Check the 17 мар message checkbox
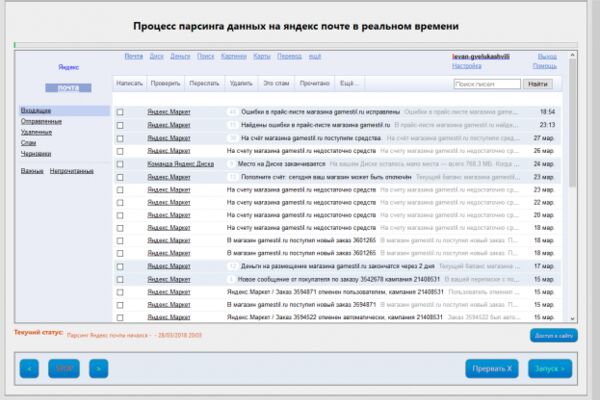600x400 pixels. [x=120, y=266]
